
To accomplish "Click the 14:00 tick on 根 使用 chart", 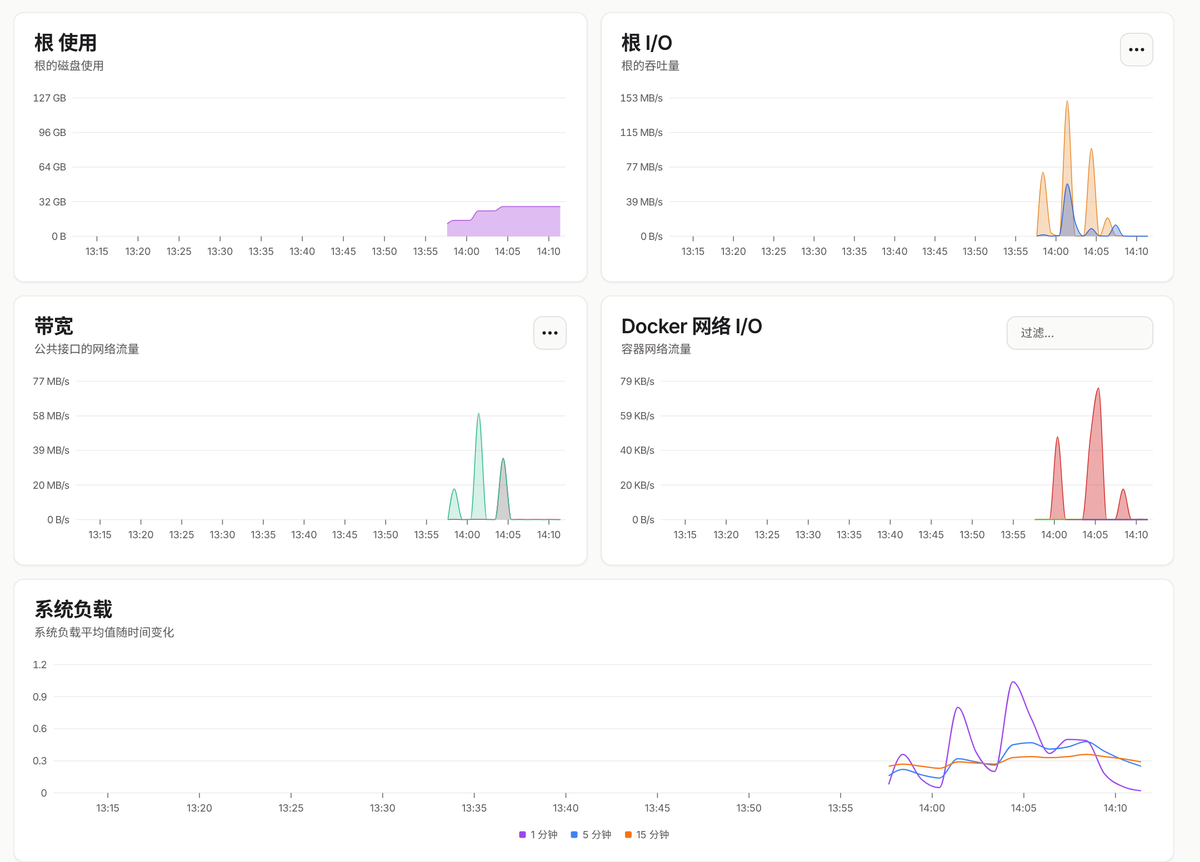I will tap(466, 252).
